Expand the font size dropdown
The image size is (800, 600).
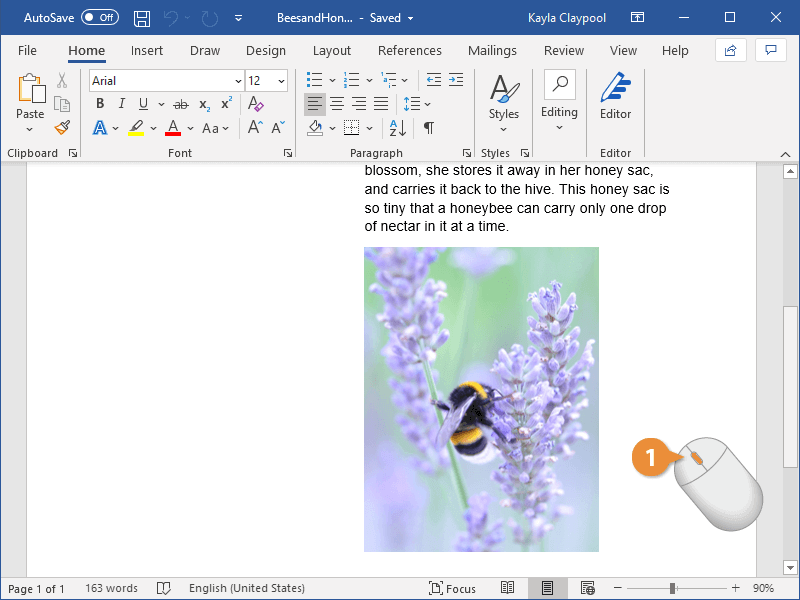[281, 81]
